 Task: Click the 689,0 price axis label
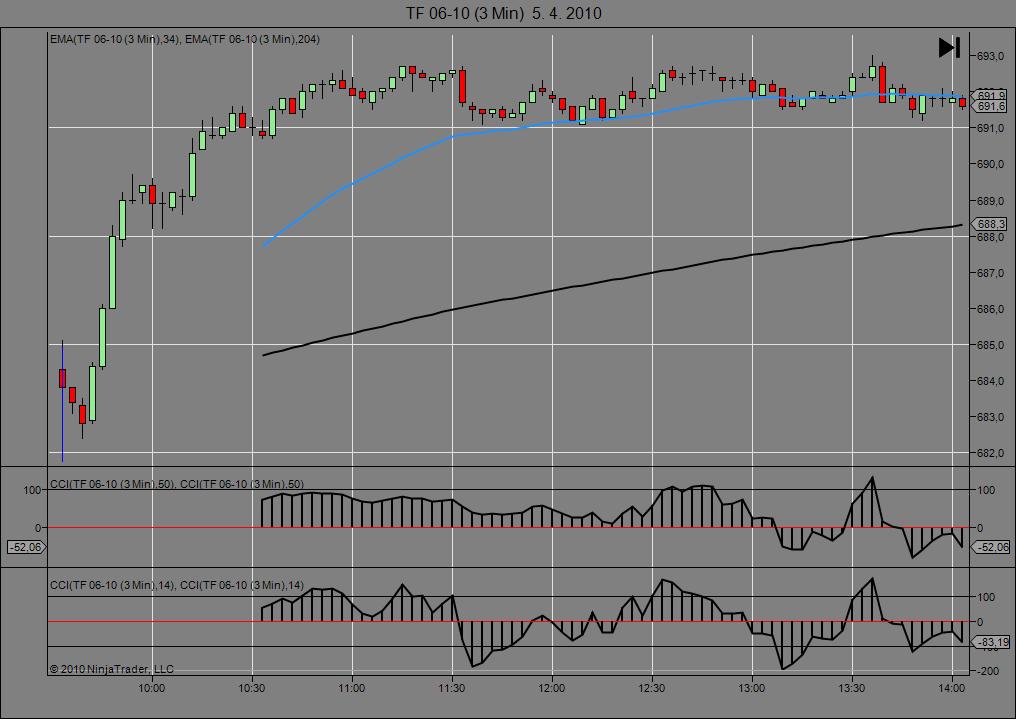tap(990, 201)
